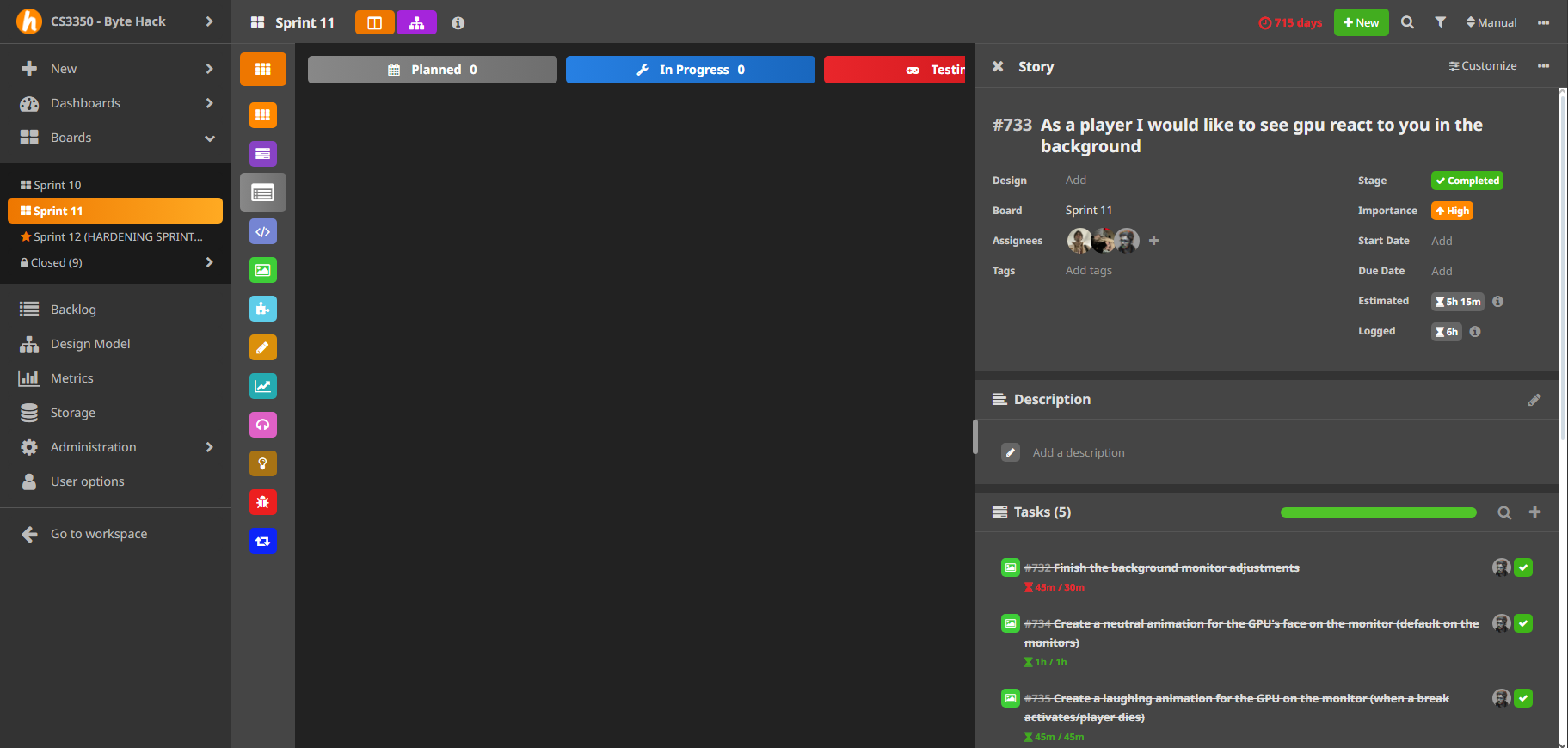The height and width of the screenshot is (748, 1568).
Task: Click info icon next to Logged time
Action: (1475, 332)
